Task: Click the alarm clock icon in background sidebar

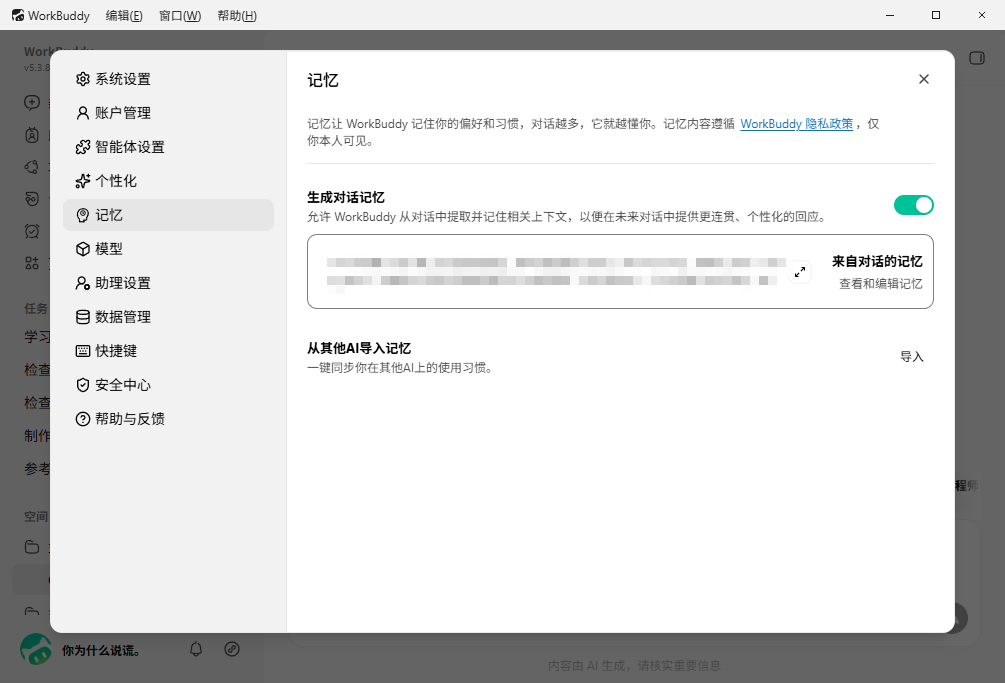Action: 32,231
